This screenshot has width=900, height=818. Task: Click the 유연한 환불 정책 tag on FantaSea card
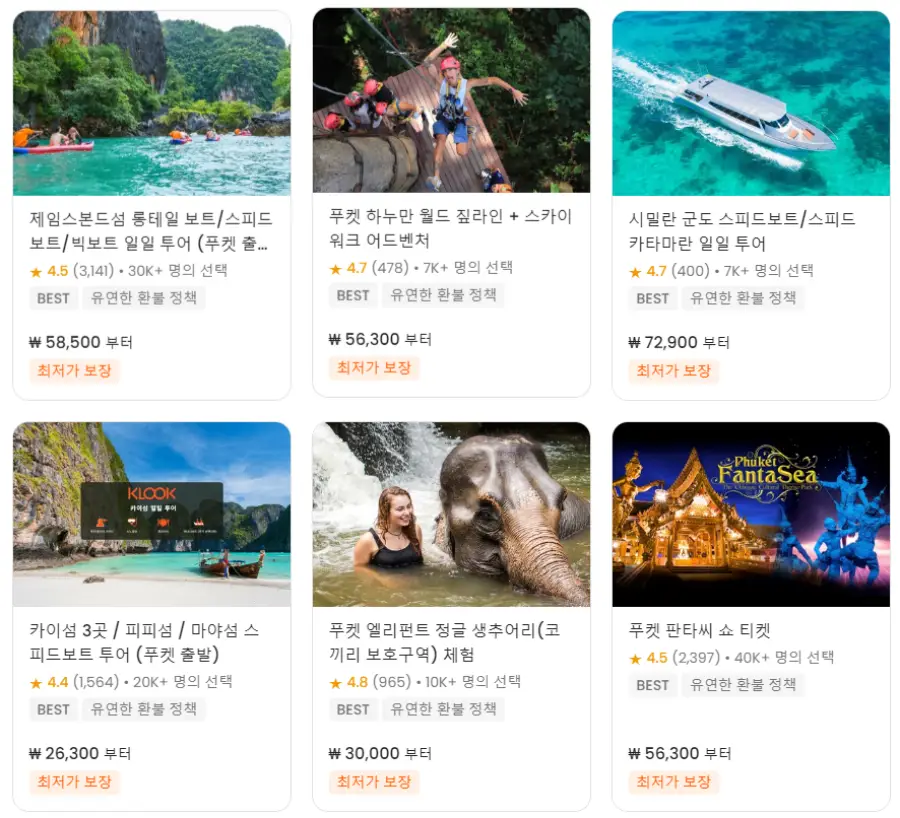(743, 684)
